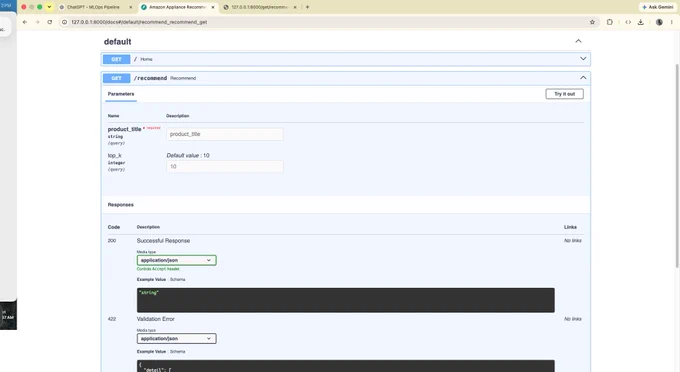Click the page vertical scrollbar

point(677,165)
